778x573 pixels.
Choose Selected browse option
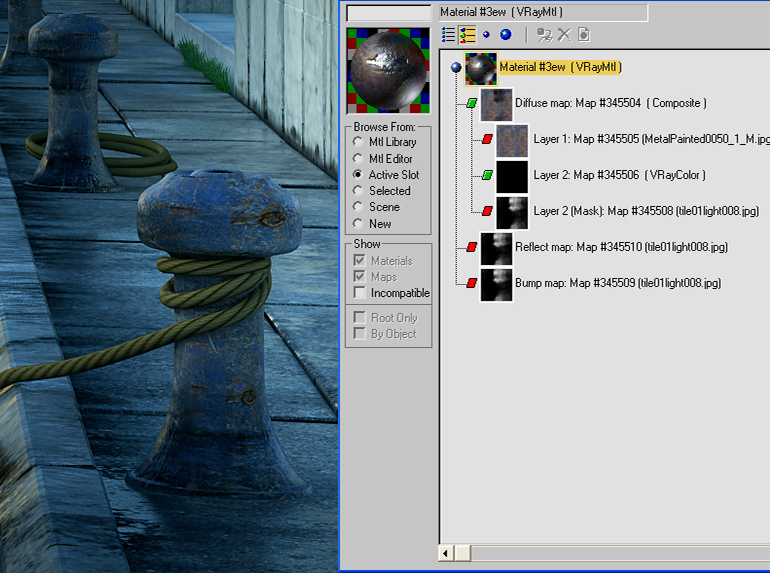coord(358,191)
